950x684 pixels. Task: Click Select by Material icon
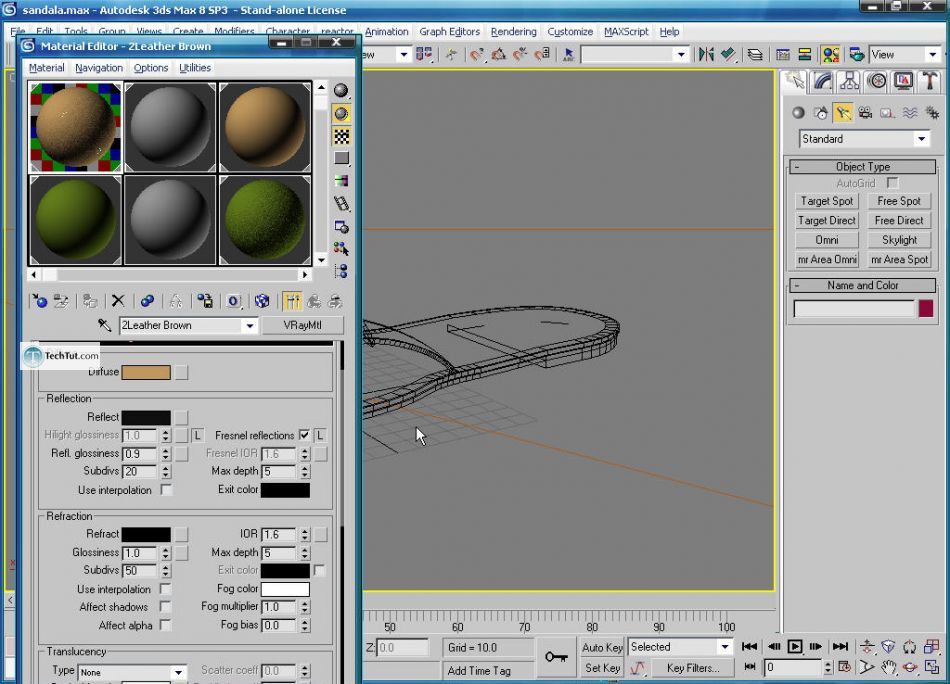pos(341,249)
